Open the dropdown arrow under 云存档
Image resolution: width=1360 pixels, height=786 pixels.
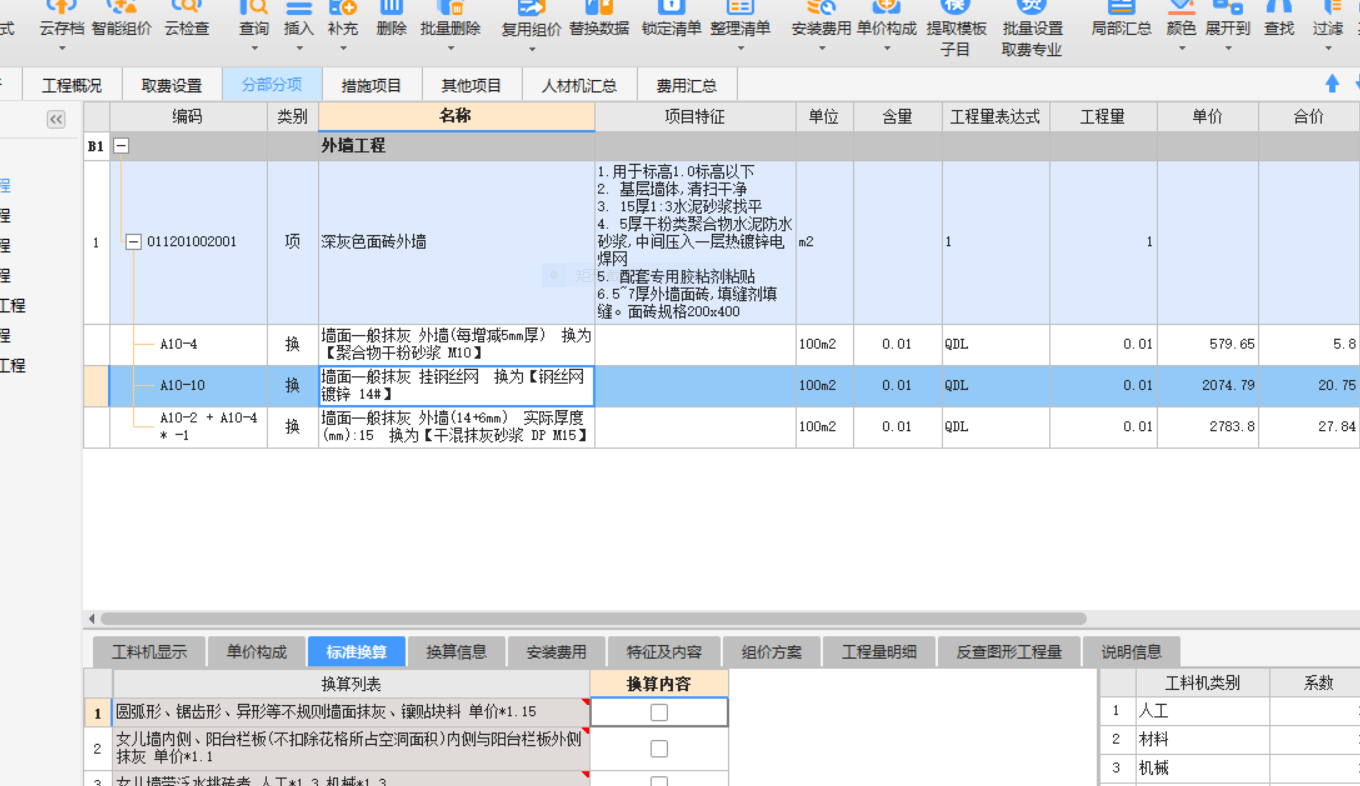point(62,48)
